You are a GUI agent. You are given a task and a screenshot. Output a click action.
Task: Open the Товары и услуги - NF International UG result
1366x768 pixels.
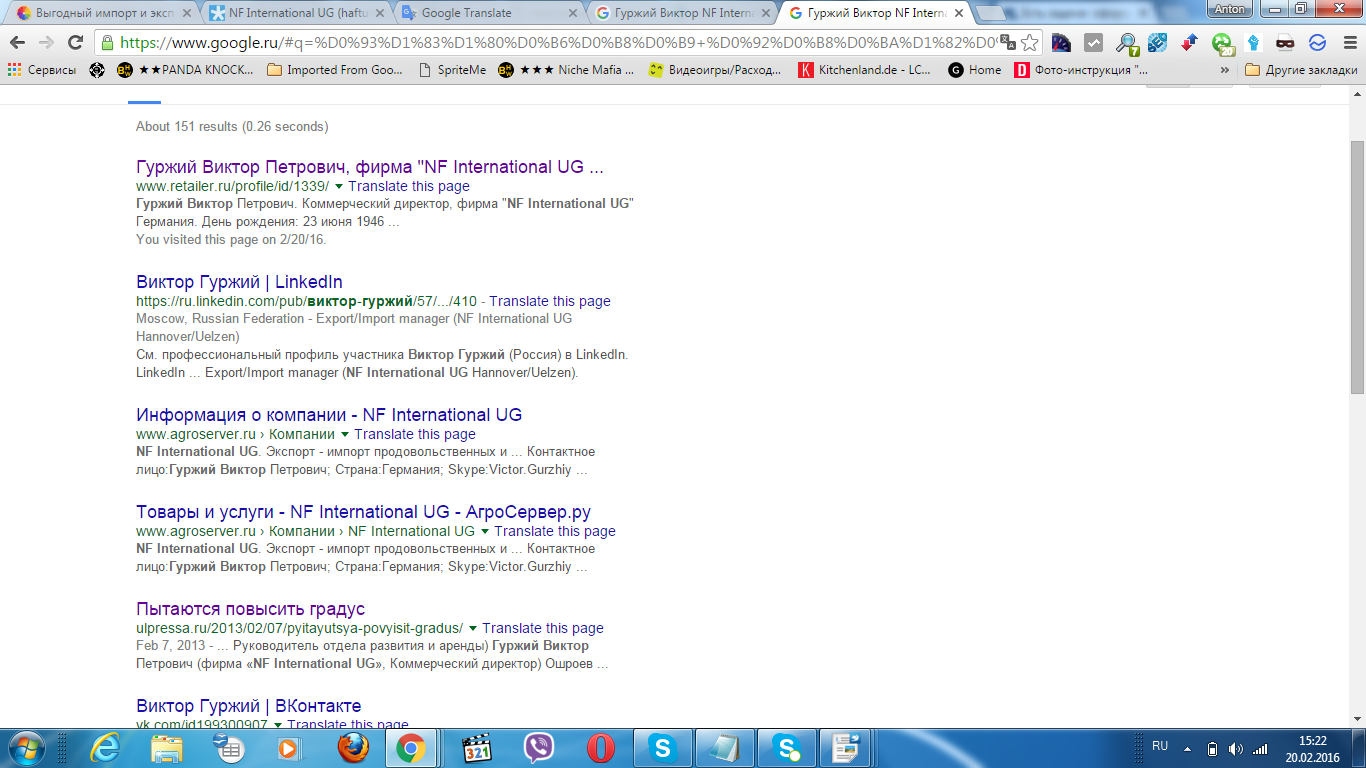[364, 512]
